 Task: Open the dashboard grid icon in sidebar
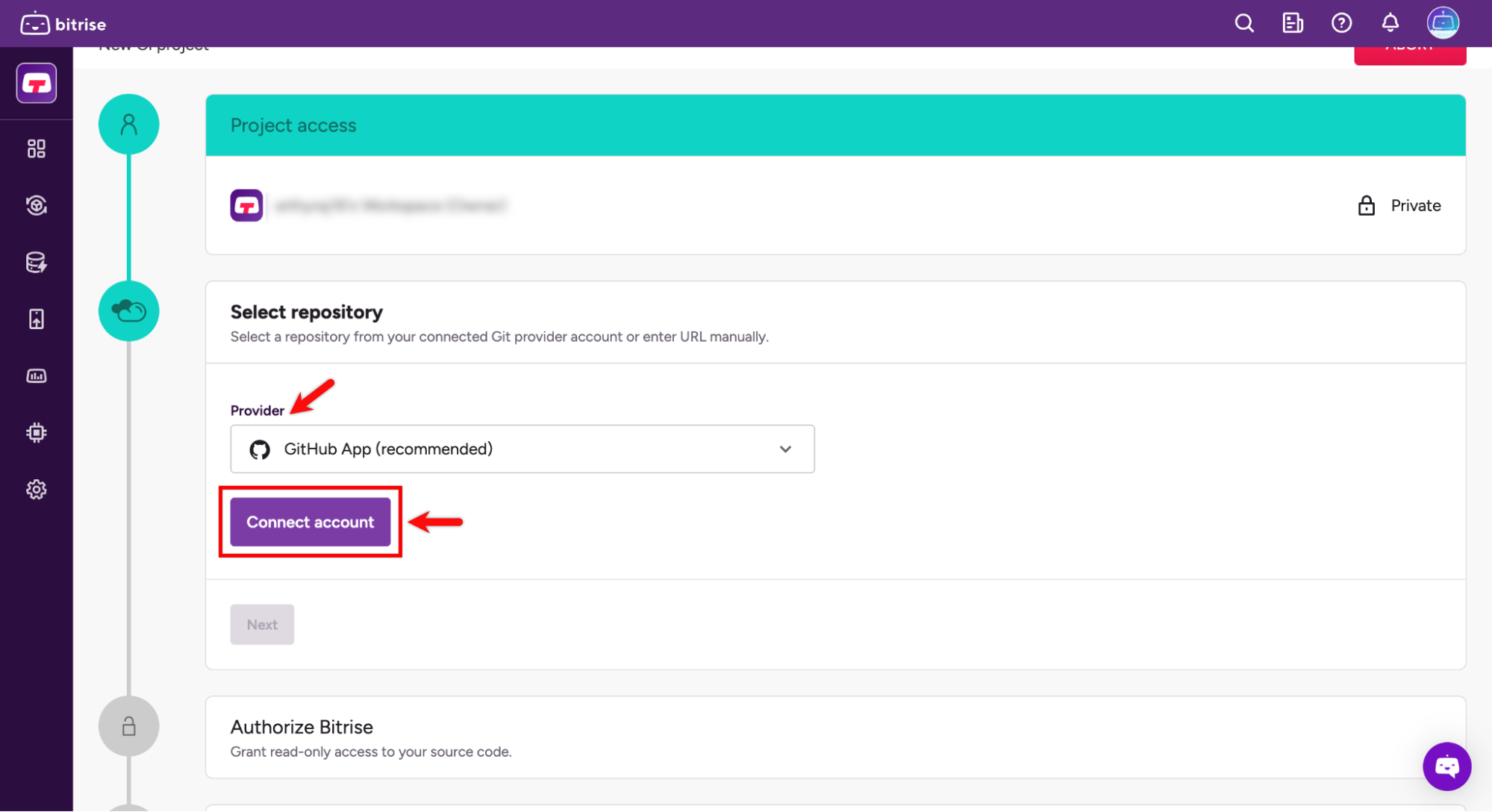pos(37,149)
